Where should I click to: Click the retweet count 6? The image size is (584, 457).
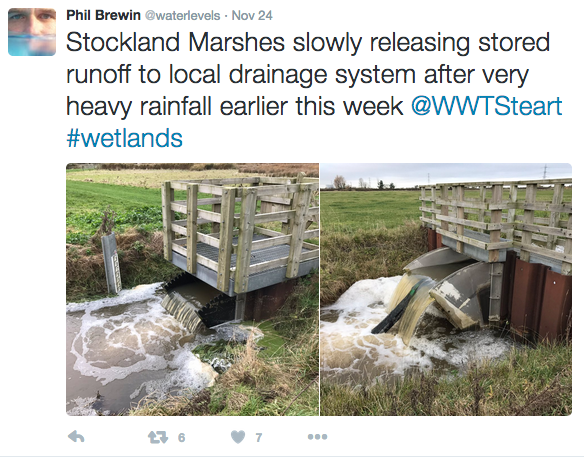pos(181,437)
